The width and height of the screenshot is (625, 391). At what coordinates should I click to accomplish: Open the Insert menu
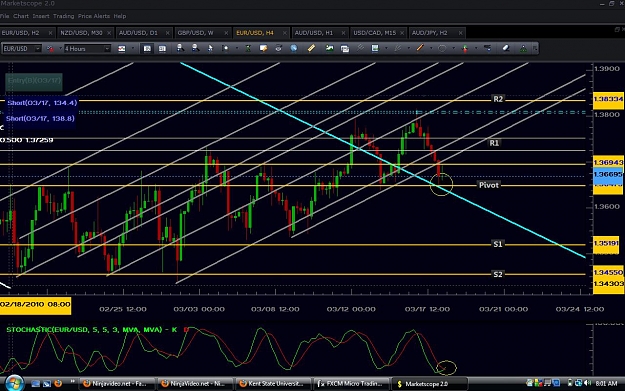pos(41,16)
